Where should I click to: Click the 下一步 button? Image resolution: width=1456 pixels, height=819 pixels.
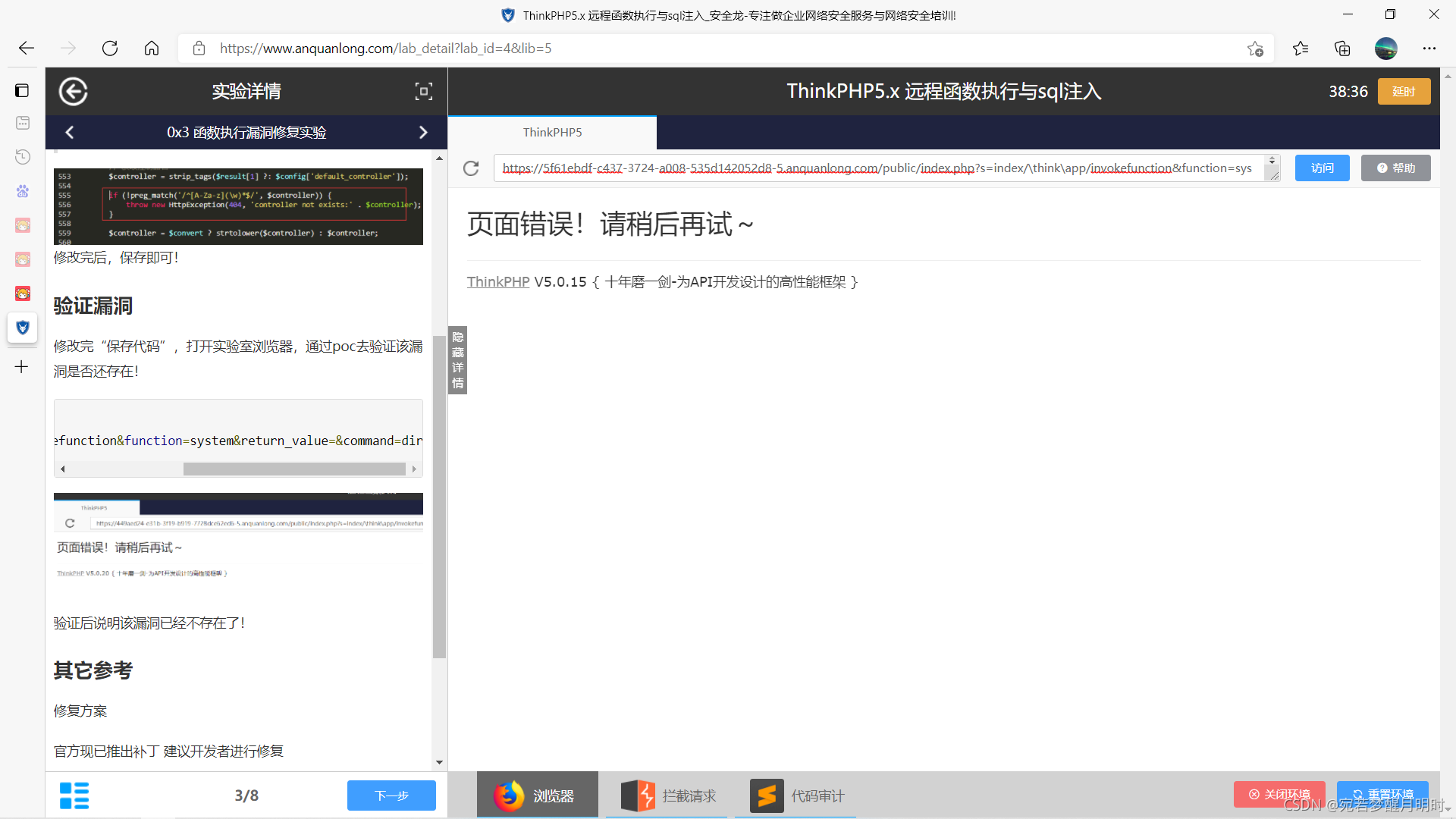(x=391, y=795)
